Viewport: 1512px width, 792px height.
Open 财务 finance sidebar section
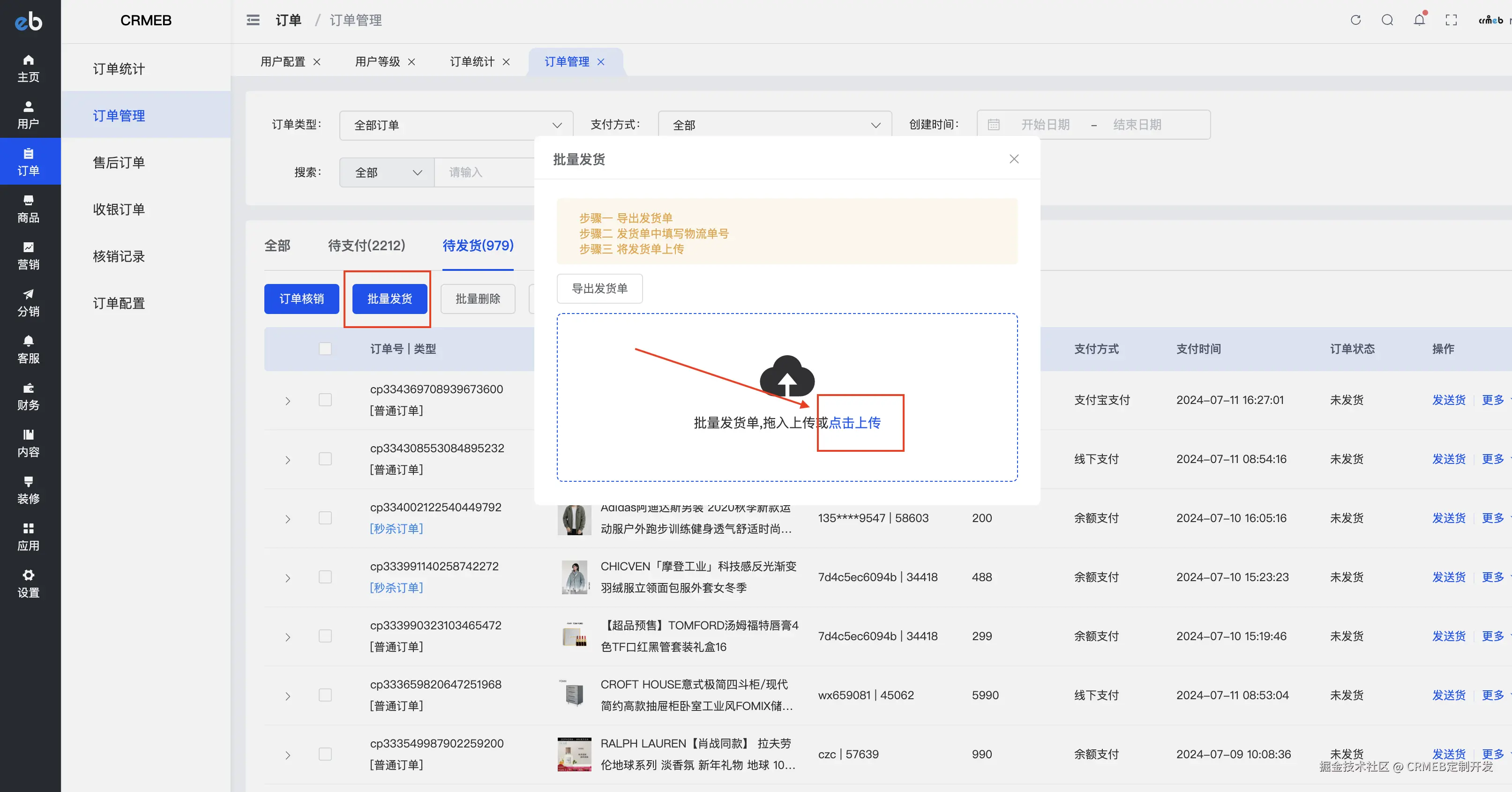[28, 396]
